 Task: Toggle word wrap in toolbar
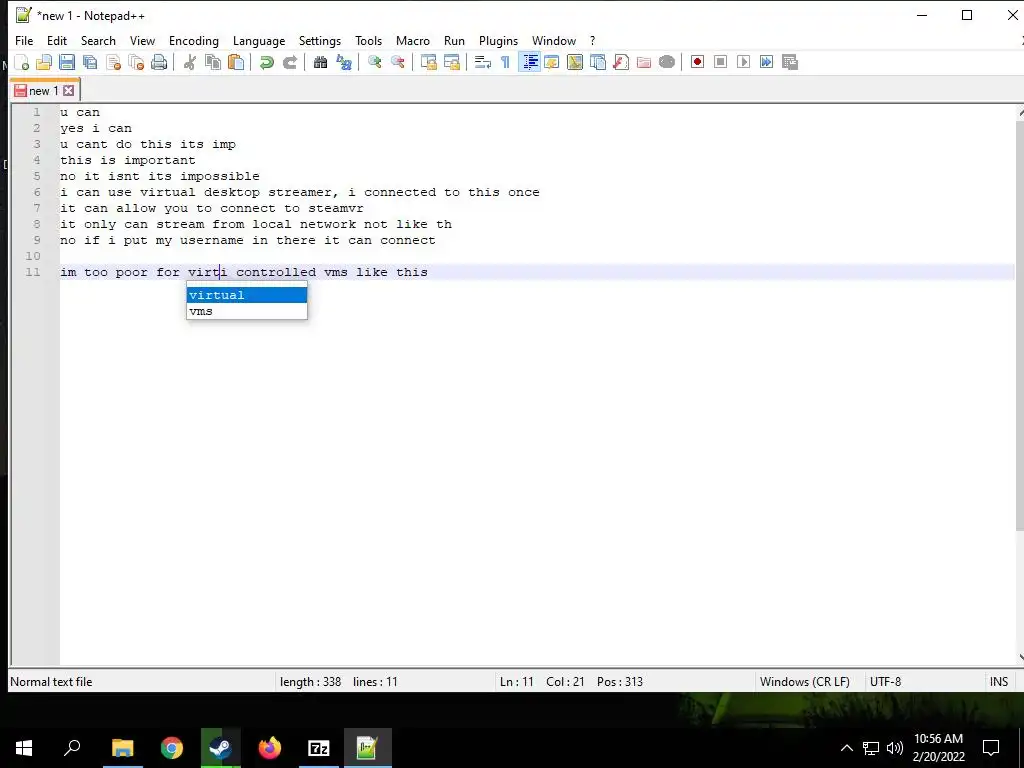point(483,62)
